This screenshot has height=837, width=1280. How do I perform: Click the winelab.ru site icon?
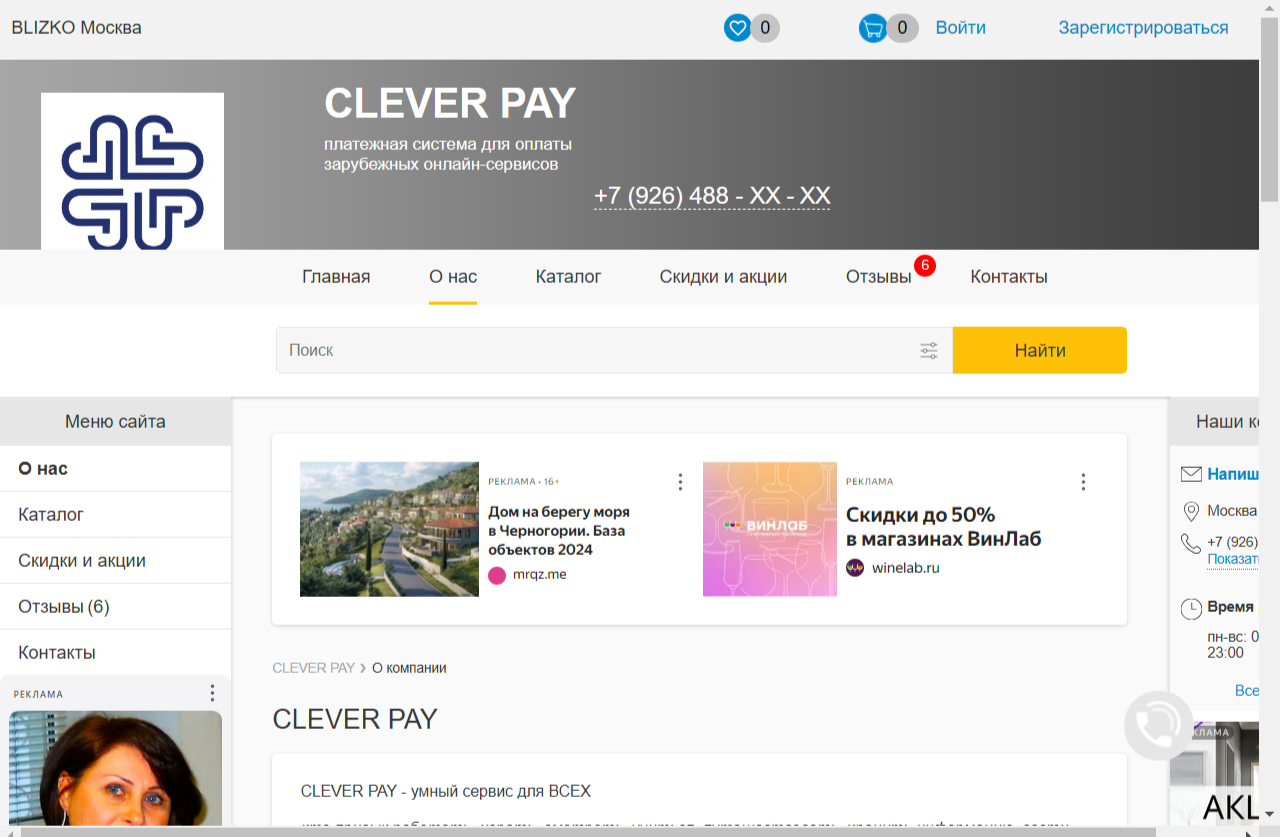point(855,568)
